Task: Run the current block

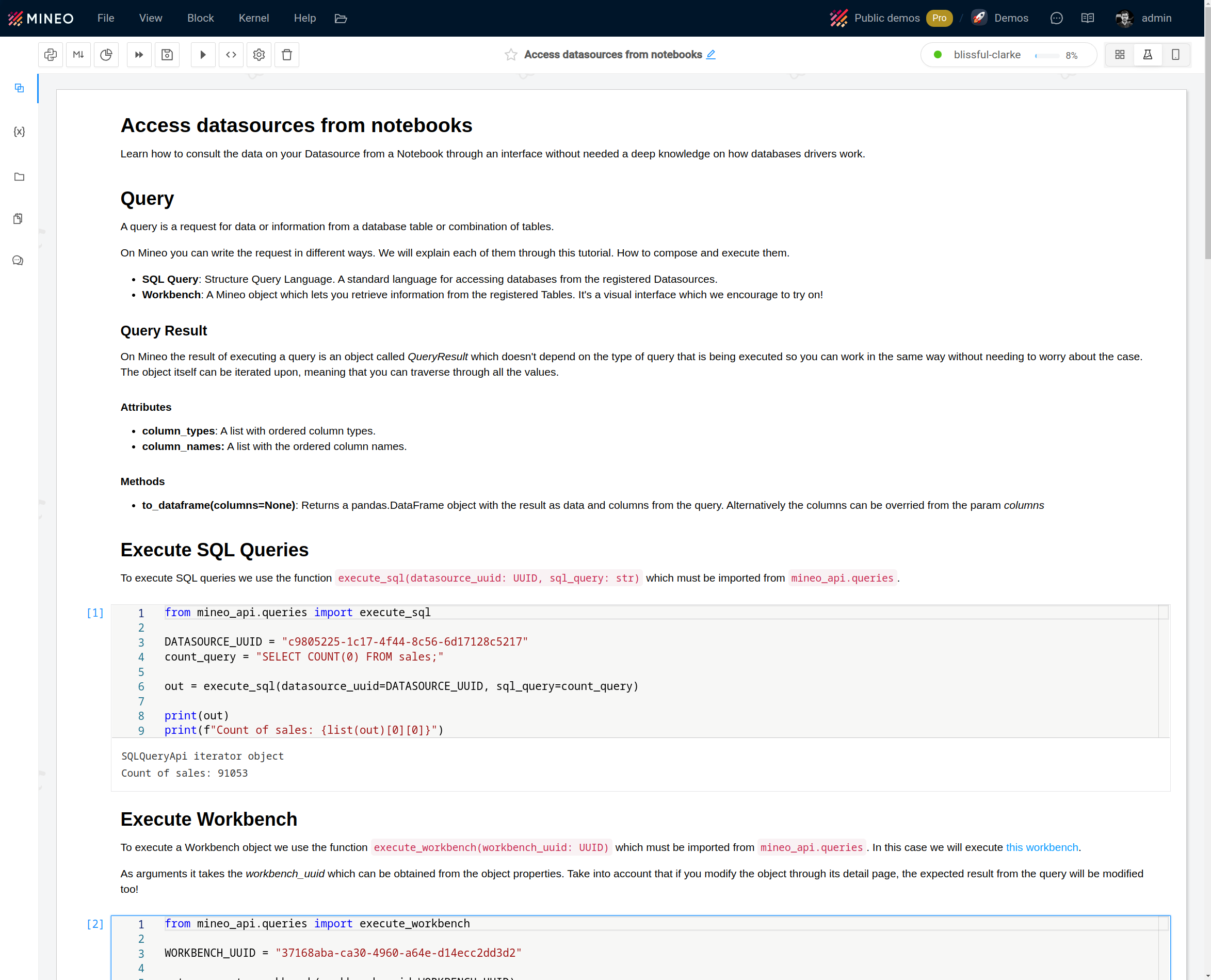Action: [203, 55]
